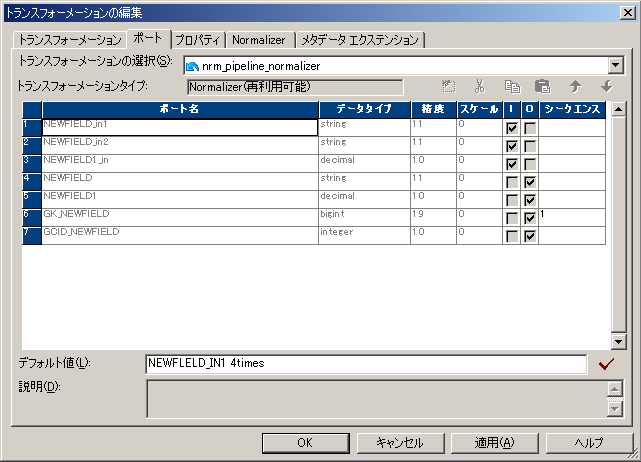Toggle output checkbox for GCID_NEWFIELD row
Screen dimensions: 641x462
click(530, 236)
